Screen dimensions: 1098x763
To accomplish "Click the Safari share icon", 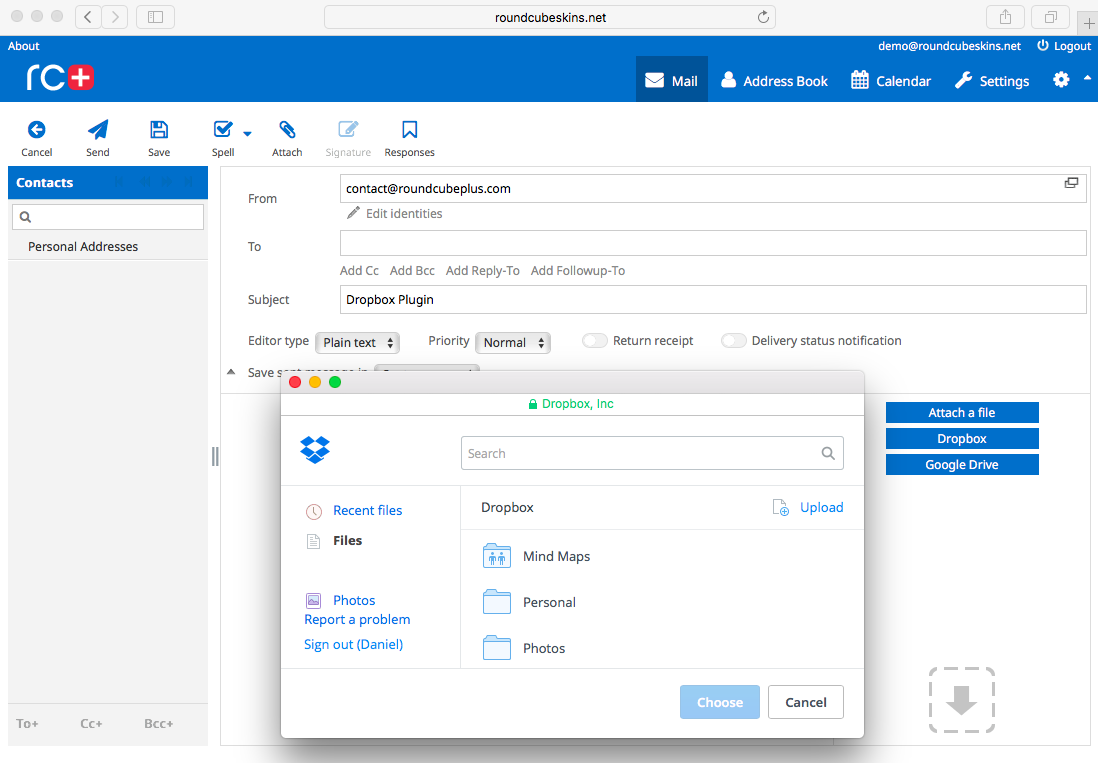I will 1006,17.
